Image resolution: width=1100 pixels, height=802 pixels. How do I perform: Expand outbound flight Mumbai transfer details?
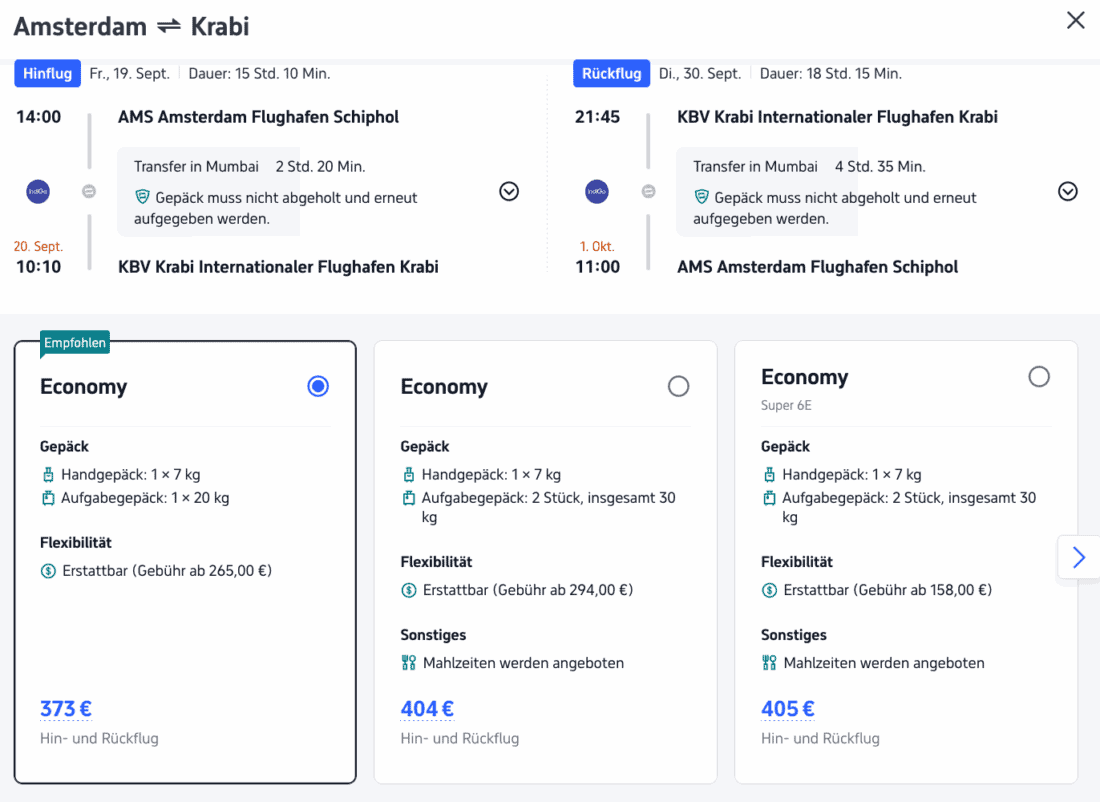509,191
